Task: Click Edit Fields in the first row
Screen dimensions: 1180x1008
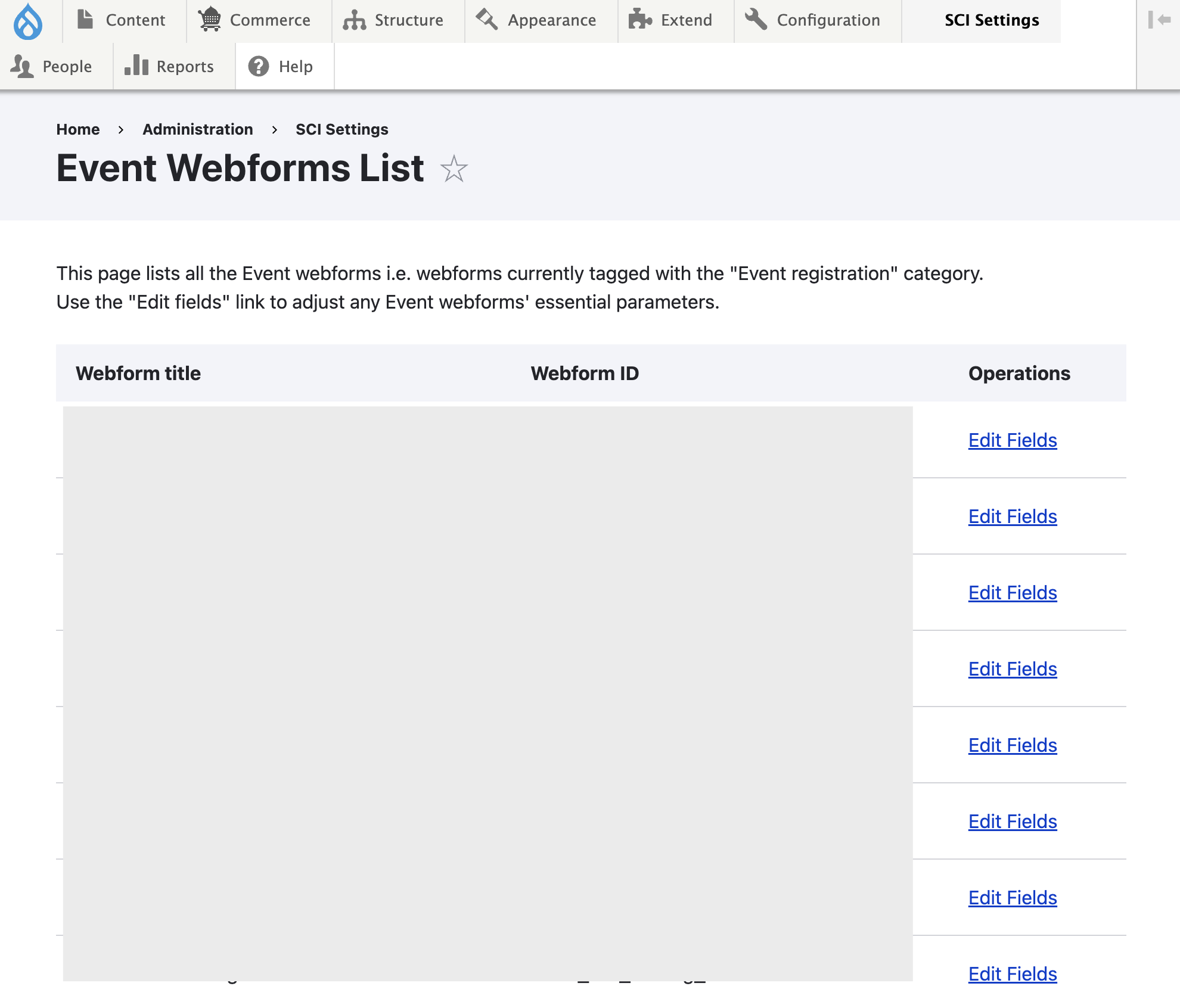Action: click(1013, 440)
